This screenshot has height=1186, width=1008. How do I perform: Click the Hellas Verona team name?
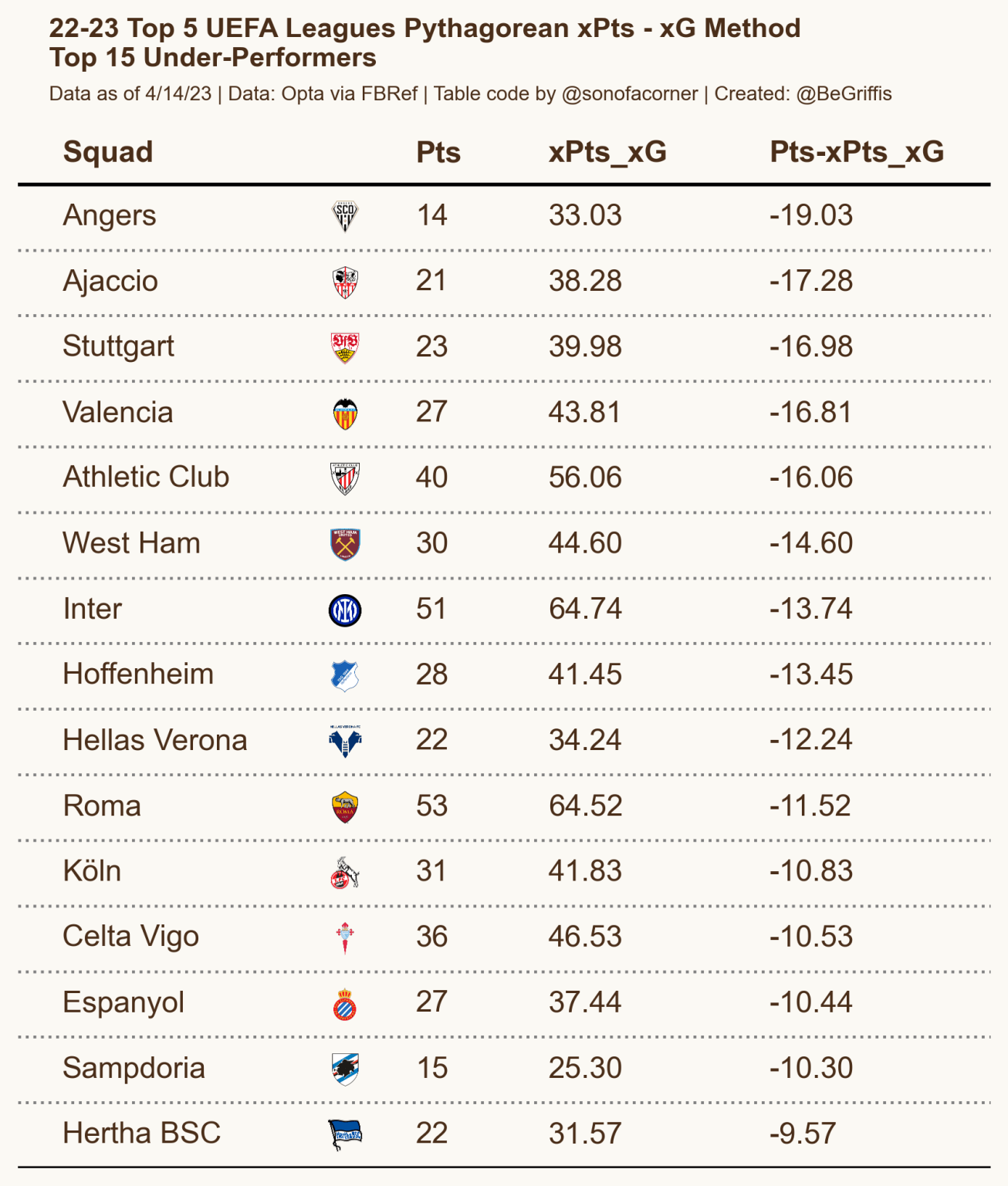pyautogui.click(x=155, y=740)
